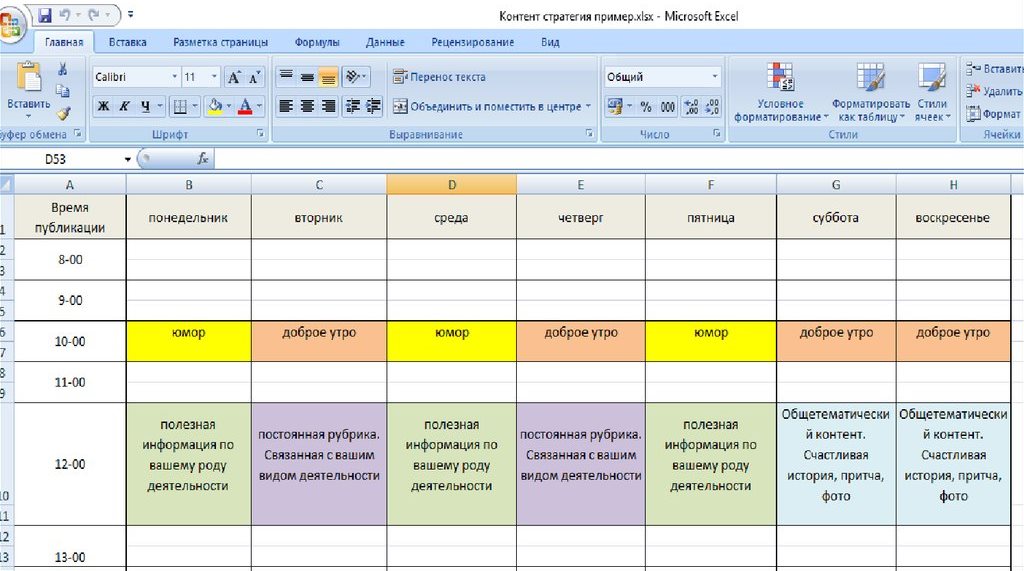The width and height of the screenshot is (1024, 571).
Task: Switch to Разметка страницы tab
Action: coord(221,42)
